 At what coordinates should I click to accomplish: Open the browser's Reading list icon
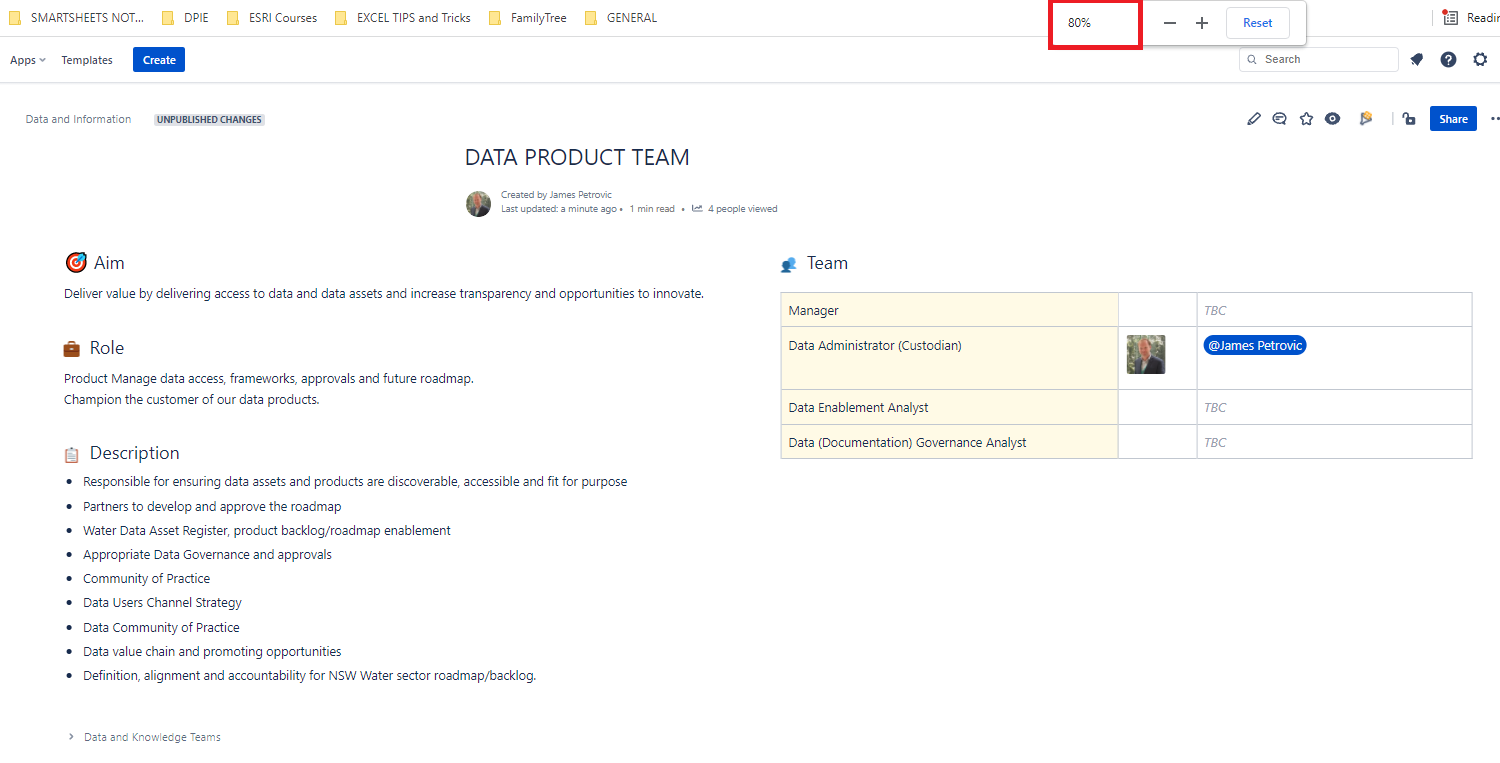(x=1450, y=17)
